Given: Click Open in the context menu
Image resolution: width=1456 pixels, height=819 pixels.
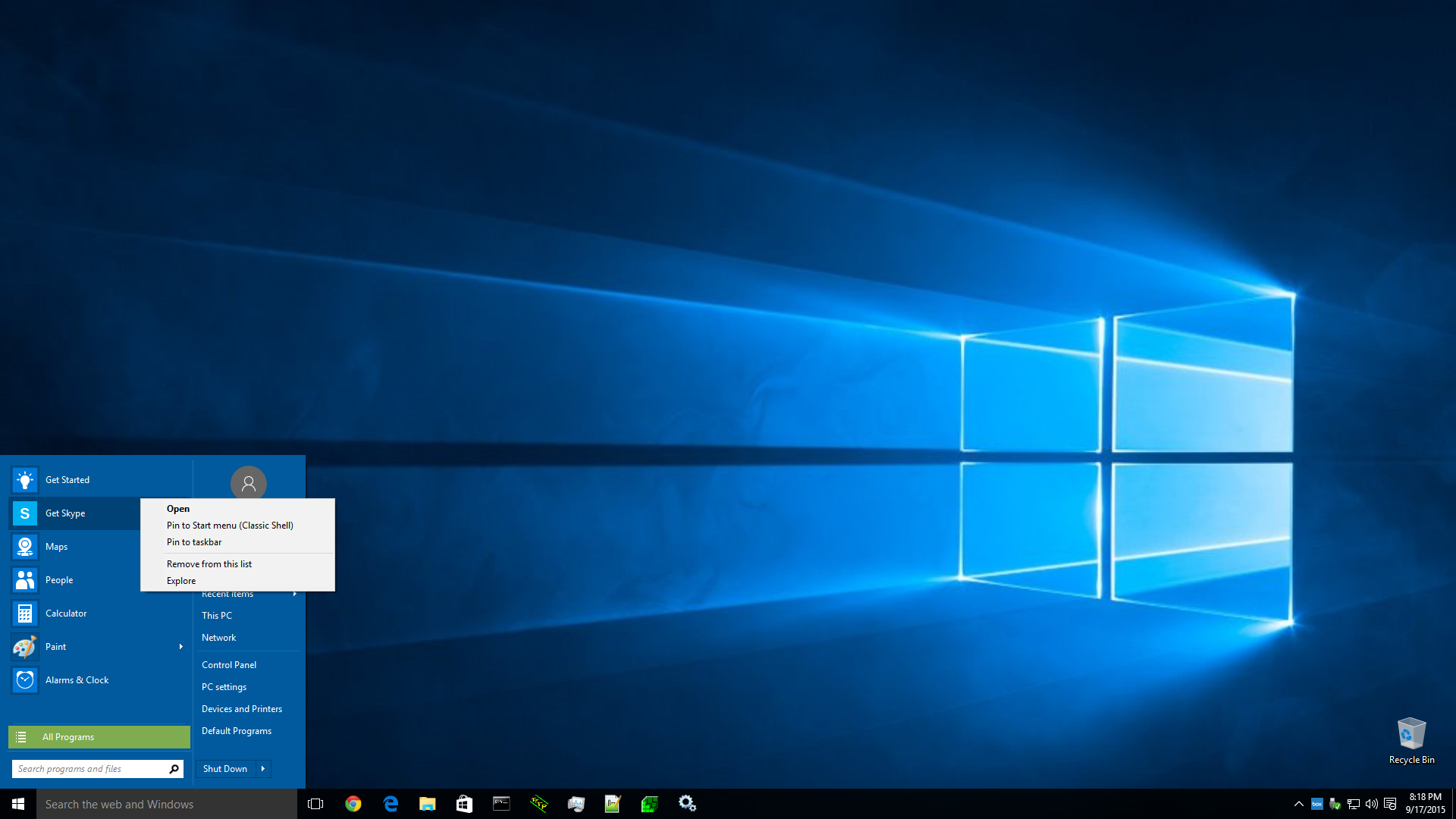Looking at the screenshot, I should coord(178,509).
